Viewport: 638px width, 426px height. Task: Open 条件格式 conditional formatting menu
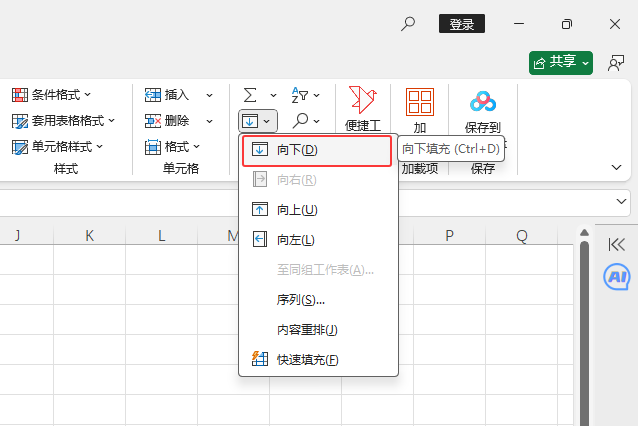pos(51,95)
